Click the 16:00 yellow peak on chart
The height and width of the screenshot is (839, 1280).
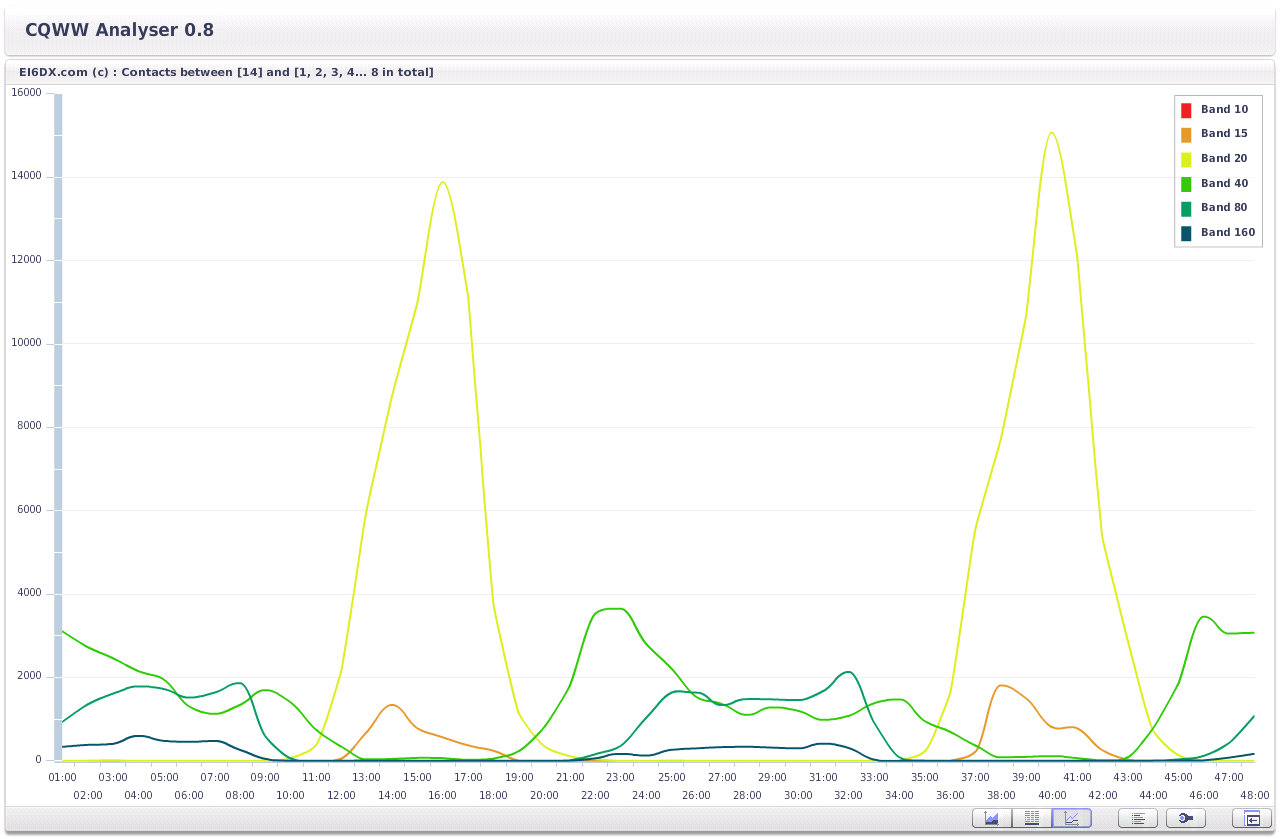pos(442,182)
